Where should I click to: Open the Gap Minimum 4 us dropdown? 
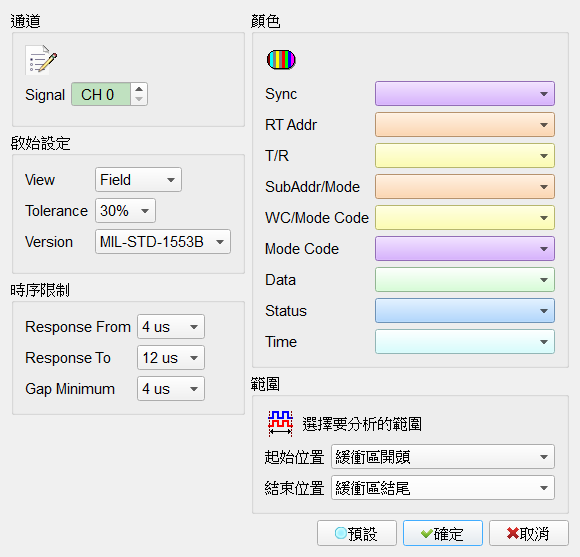(171, 389)
